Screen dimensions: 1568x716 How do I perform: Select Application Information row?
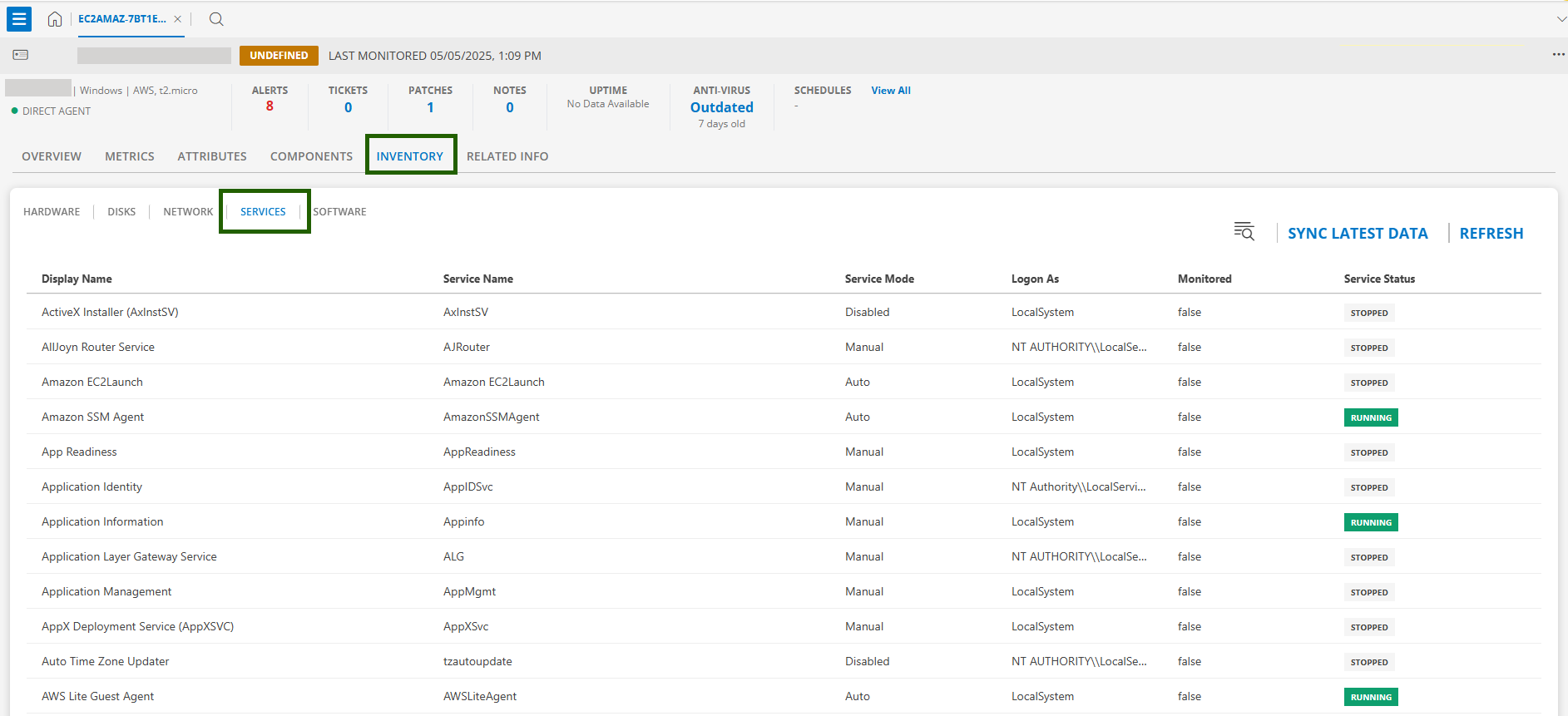coord(784,521)
